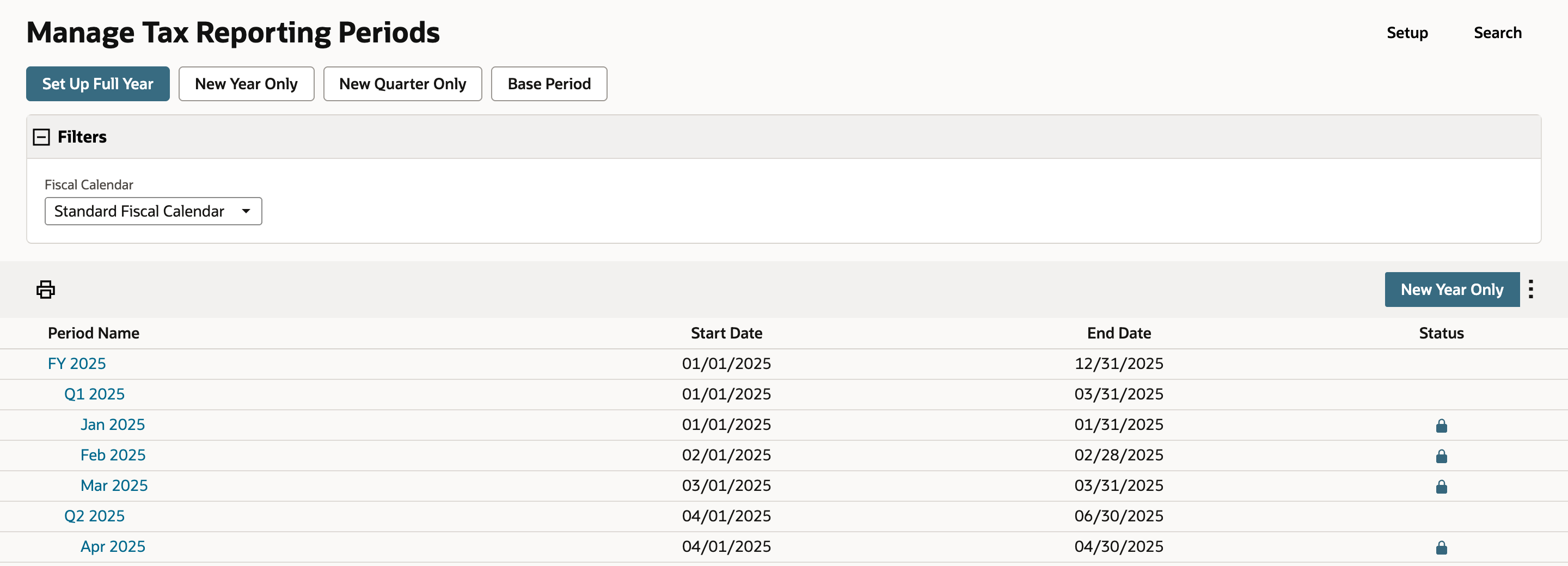Click the lock icon for Mar 2025
The width and height of the screenshot is (1568, 566).
(1441, 487)
